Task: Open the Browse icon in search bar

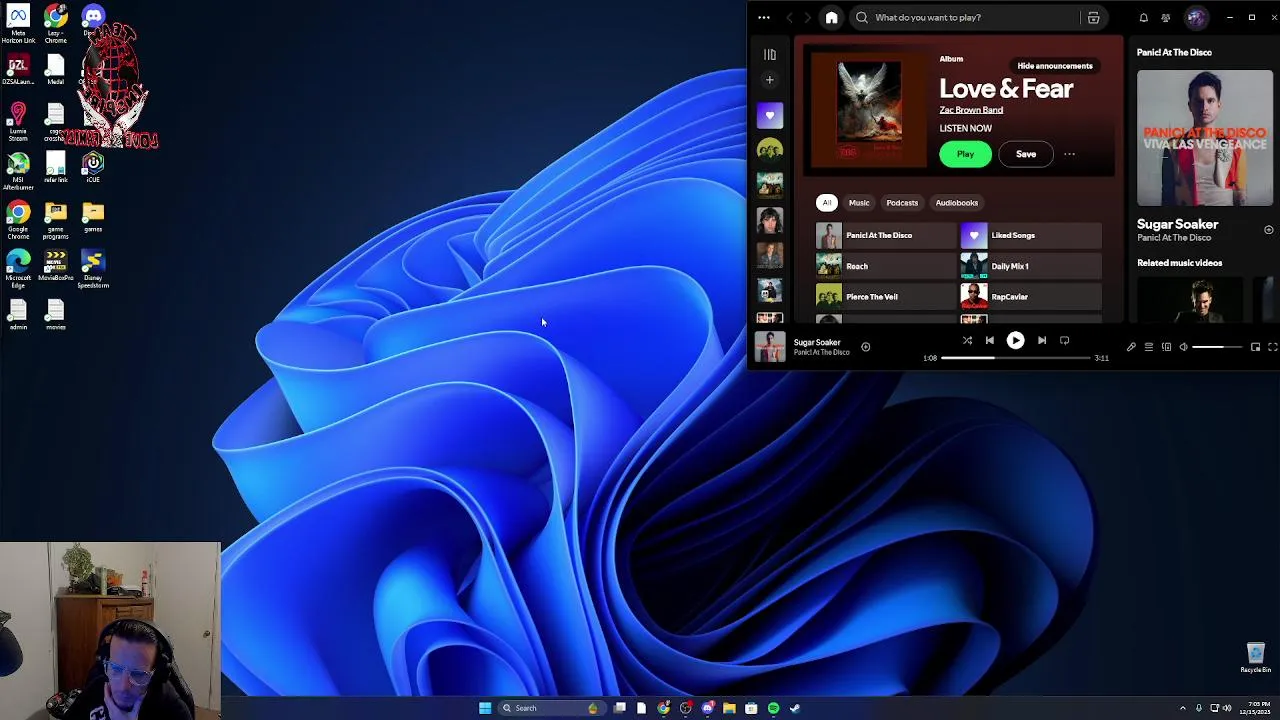Action: click(1093, 17)
